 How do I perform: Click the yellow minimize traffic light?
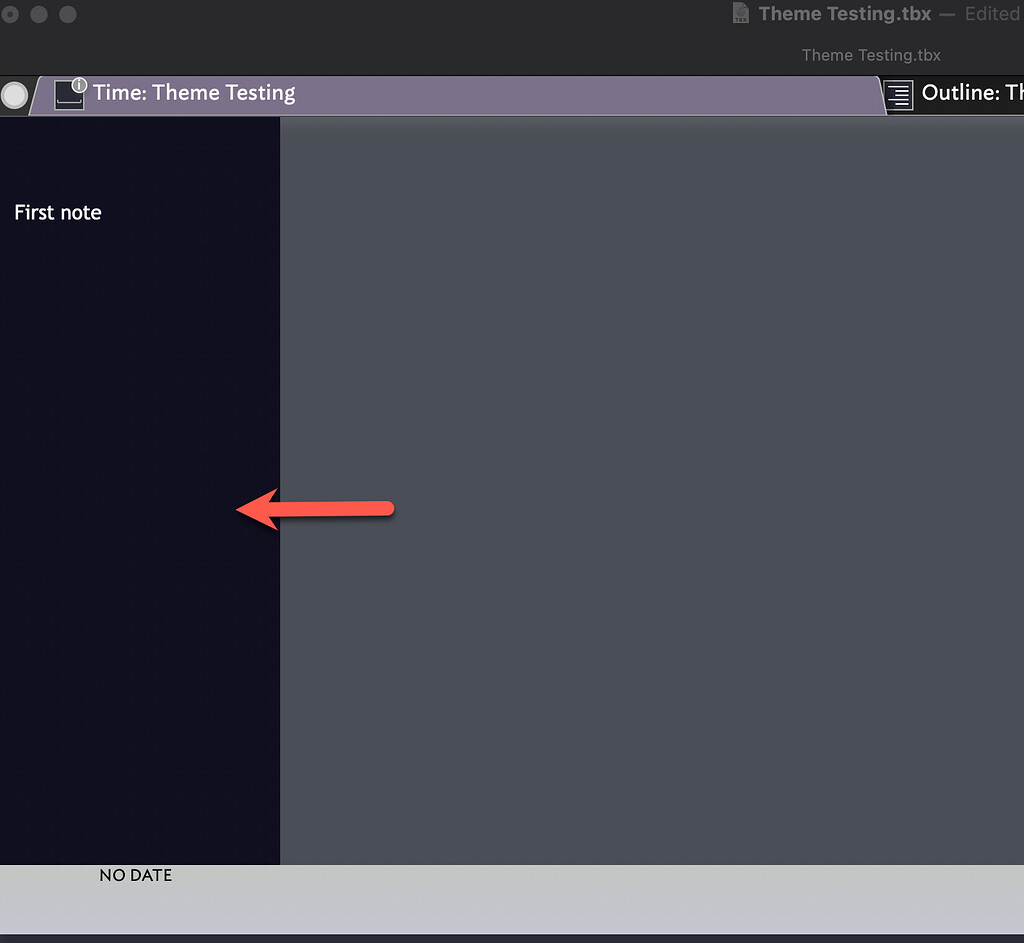tap(38, 15)
